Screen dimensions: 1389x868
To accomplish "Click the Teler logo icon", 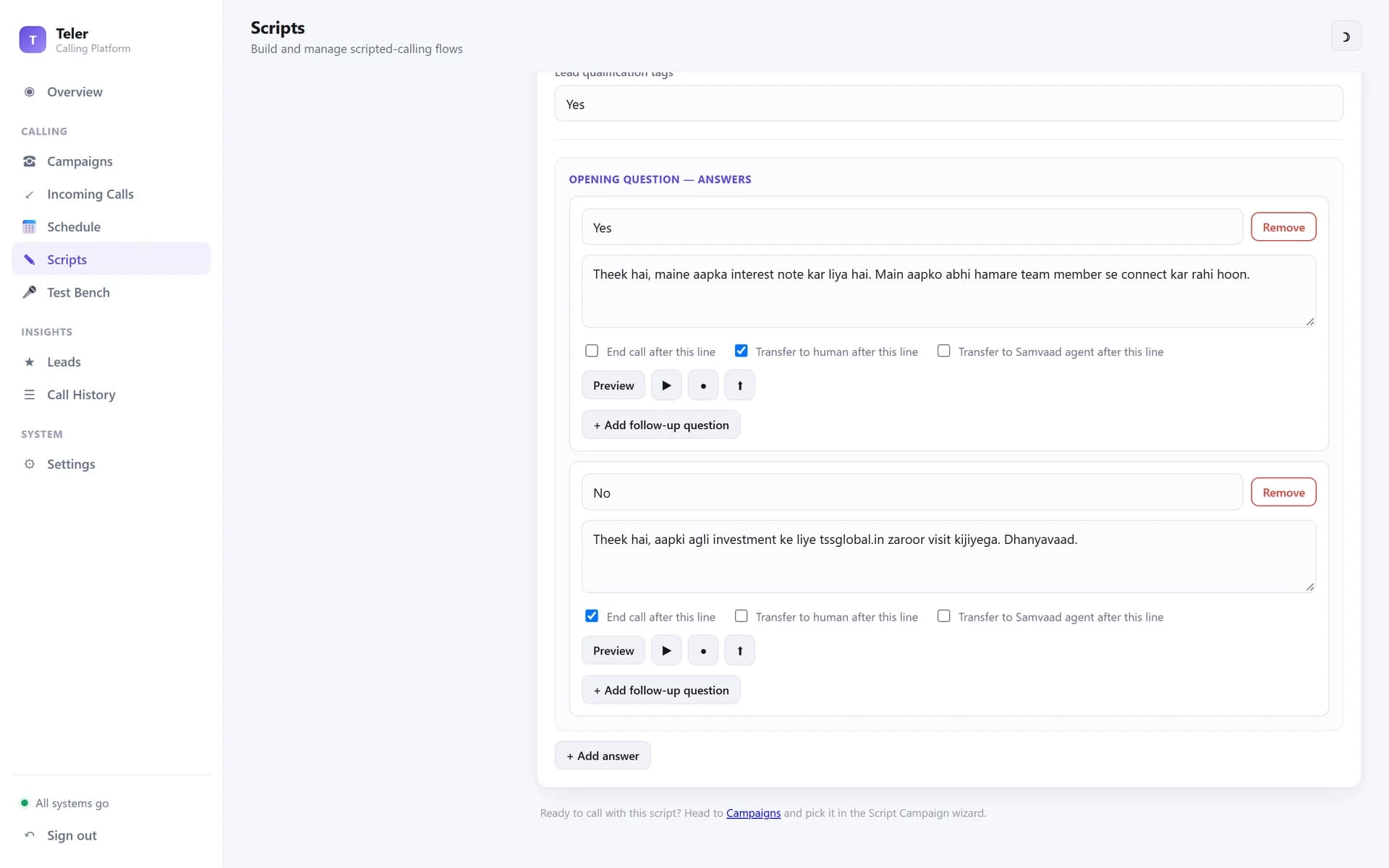I will pyautogui.click(x=33, y=40).
